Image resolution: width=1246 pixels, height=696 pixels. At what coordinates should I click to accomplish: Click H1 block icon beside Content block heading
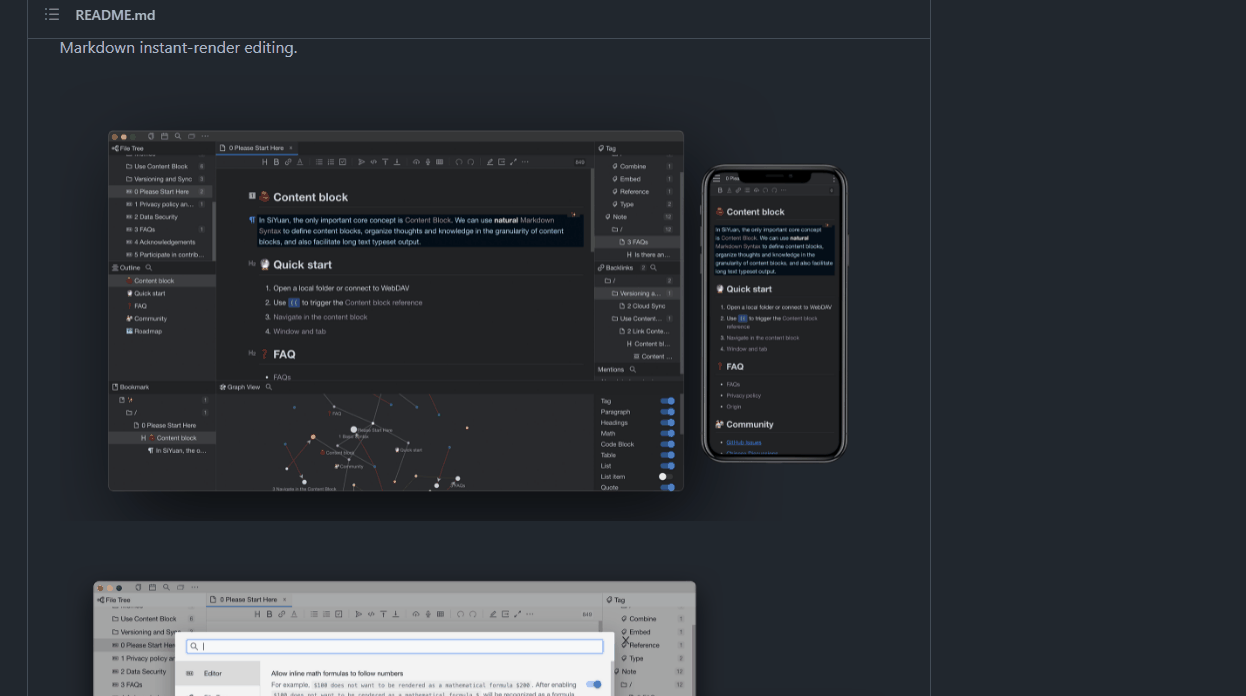click(x=252, y=196)
